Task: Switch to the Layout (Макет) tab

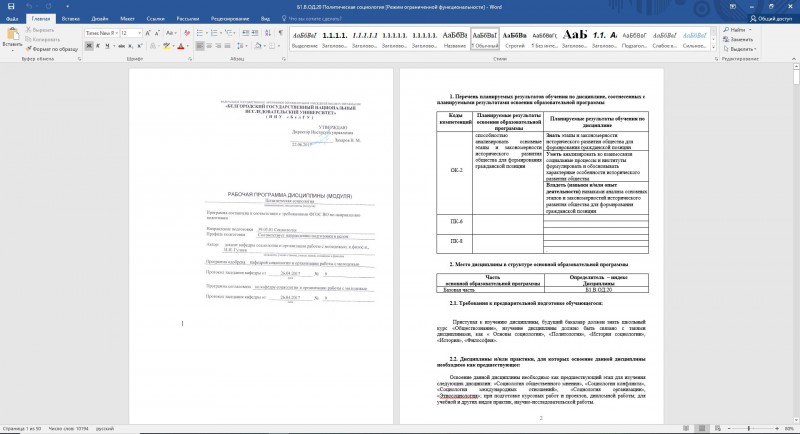Action: click(x=128, y=19)
